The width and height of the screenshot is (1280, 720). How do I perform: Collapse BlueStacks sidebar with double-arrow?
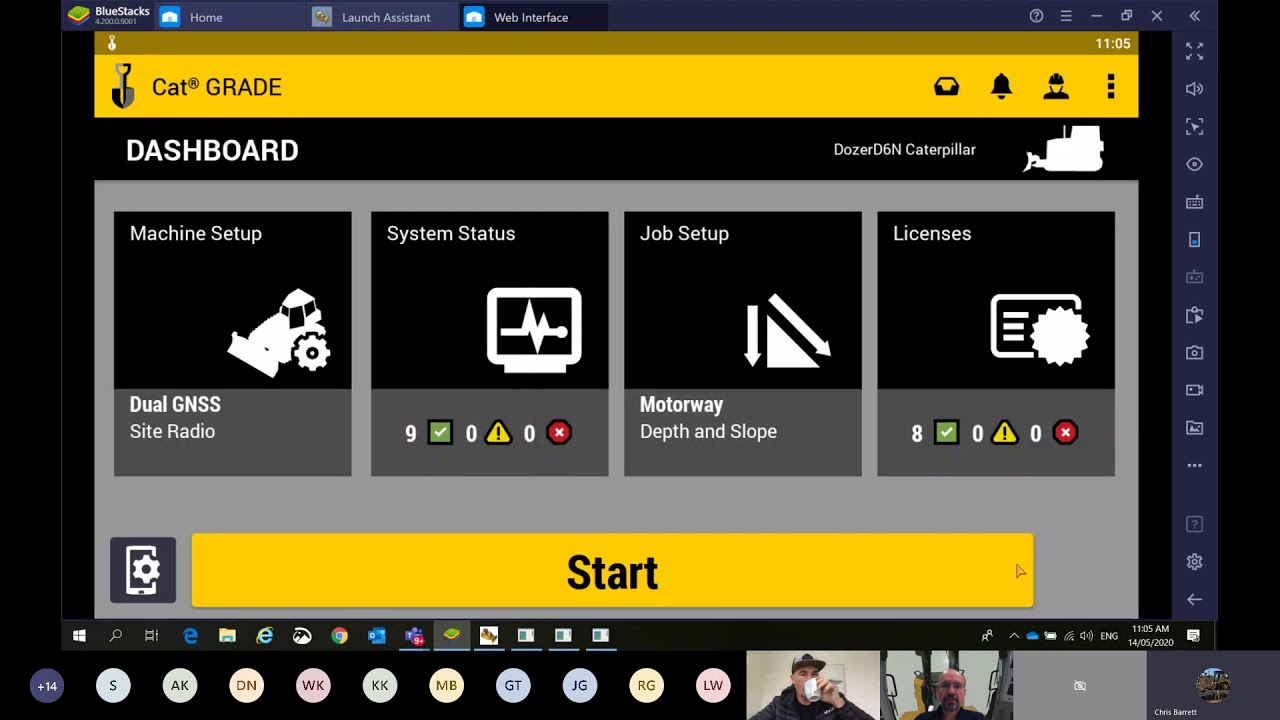[x=1194, y=16]
